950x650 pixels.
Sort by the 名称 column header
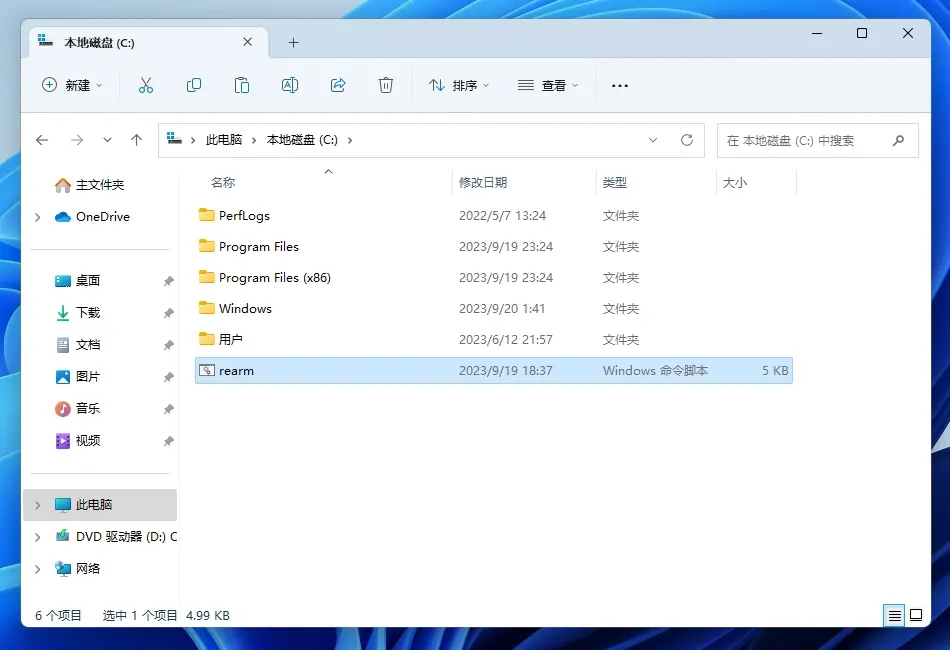(223, 183)
